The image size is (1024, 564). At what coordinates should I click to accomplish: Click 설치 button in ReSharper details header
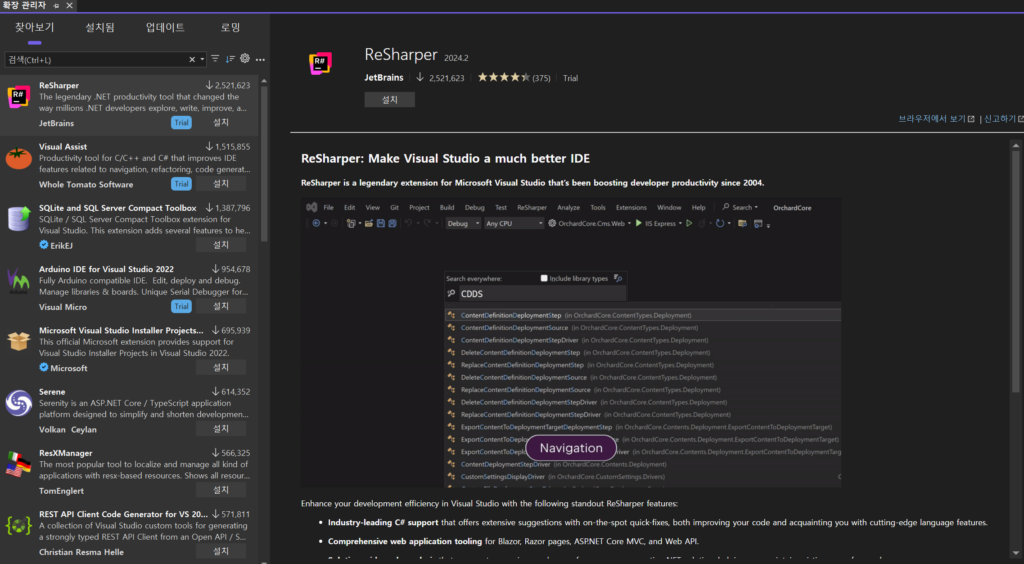coord(389,100)
